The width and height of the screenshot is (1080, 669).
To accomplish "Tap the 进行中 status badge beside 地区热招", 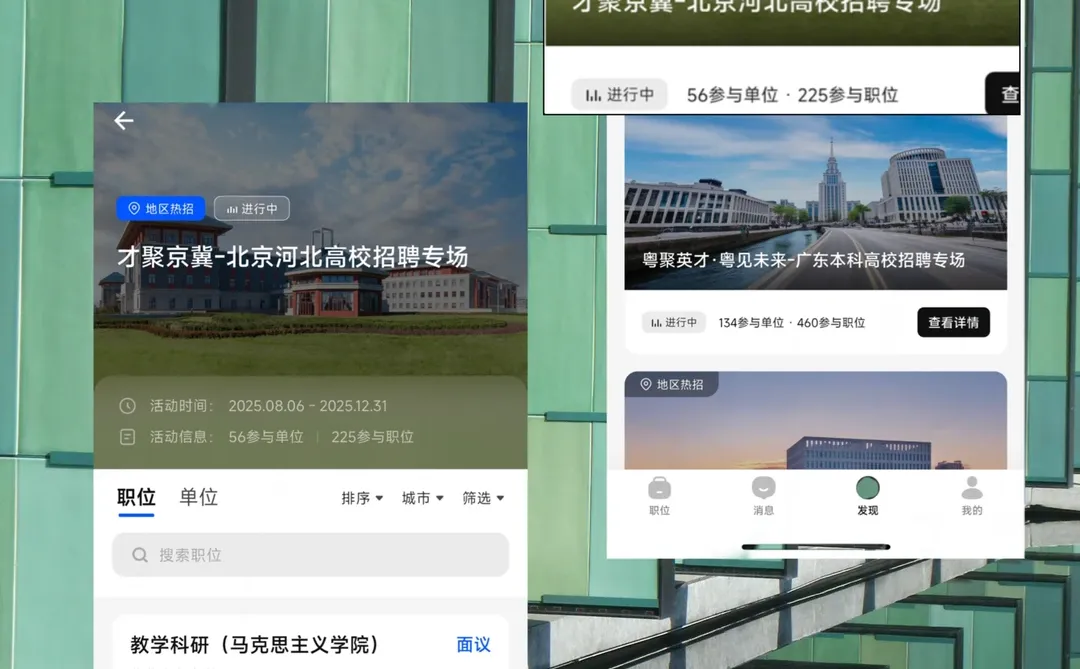I will 251,209.
